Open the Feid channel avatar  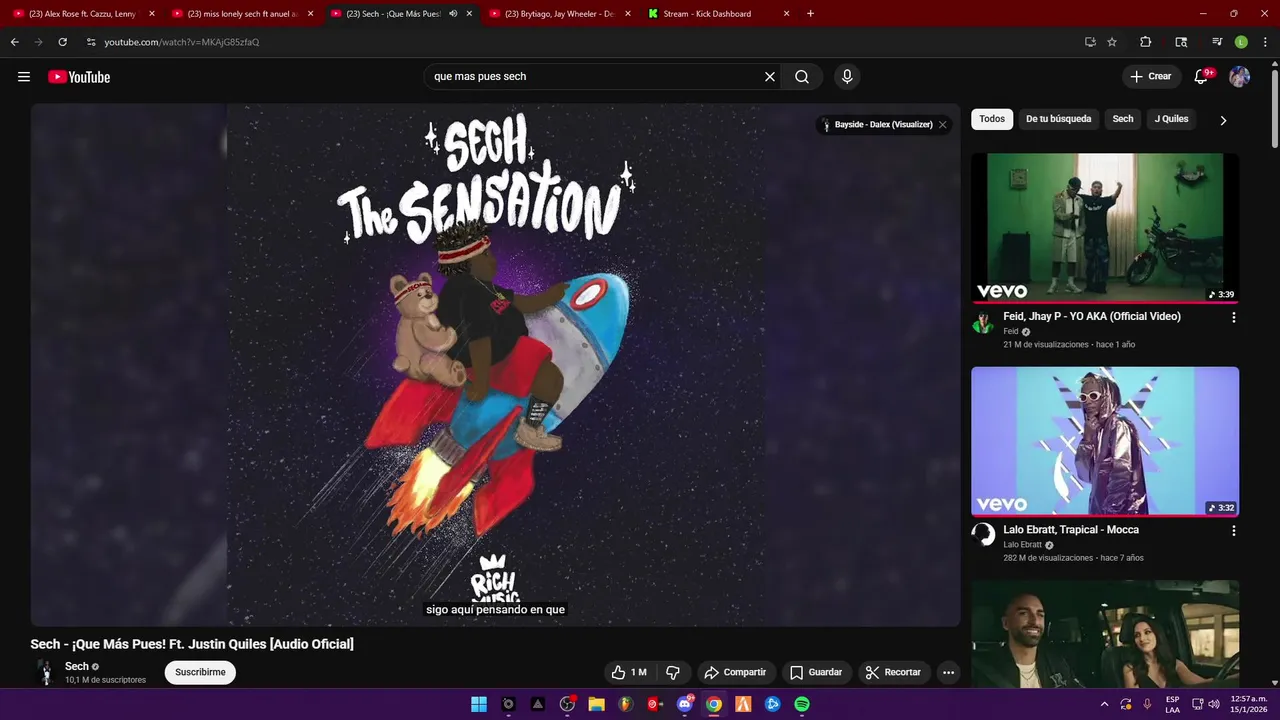(983, 322)
